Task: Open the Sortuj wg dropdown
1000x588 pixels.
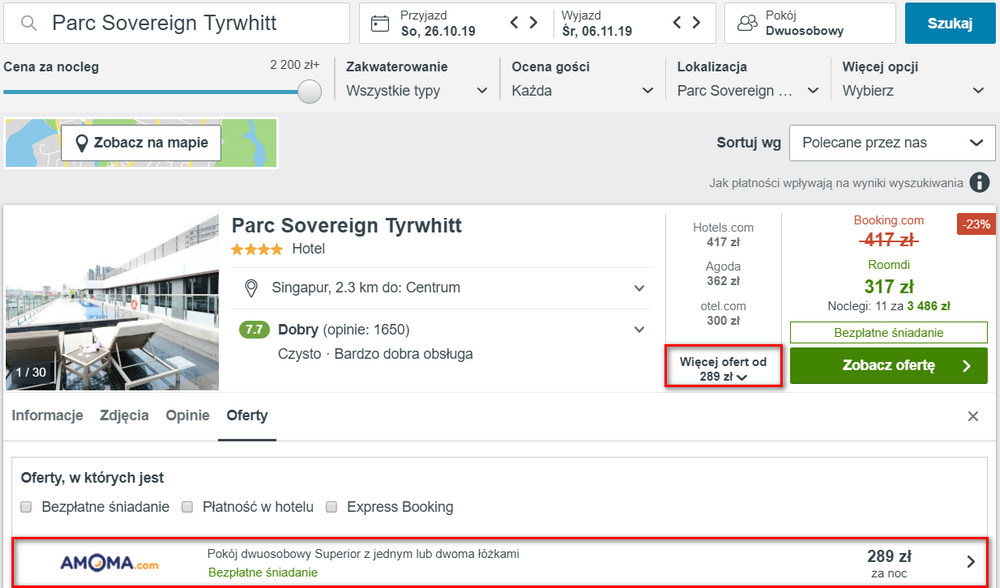Action: [892, 143]
